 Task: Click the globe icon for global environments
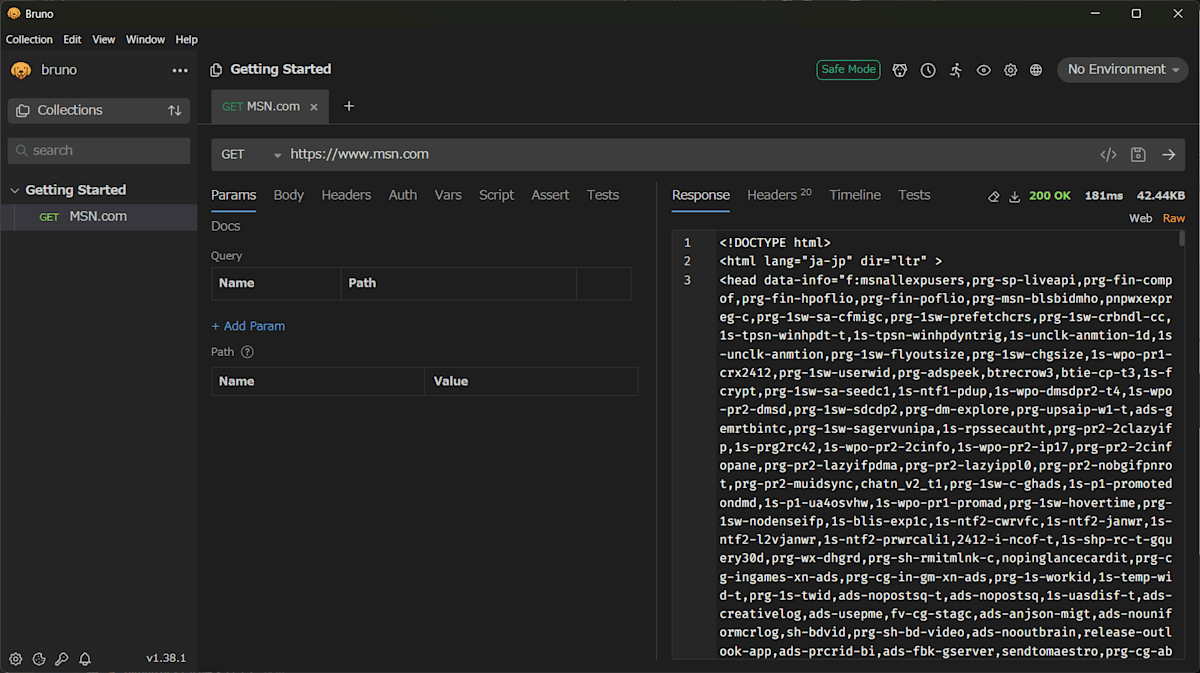pos(1036,70)
